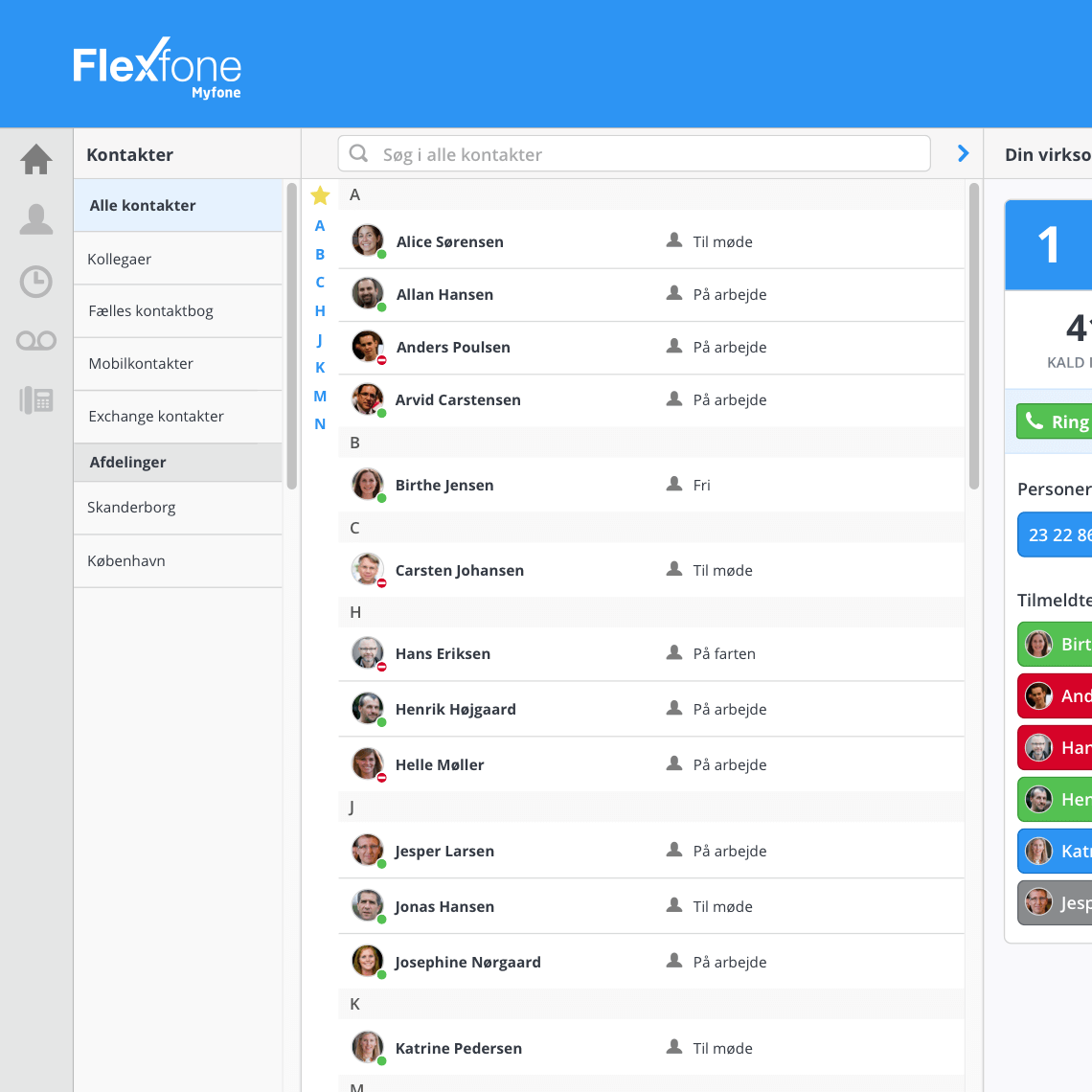
Task: Click red Han agent tile
Action: click(x=1055, y=747)
